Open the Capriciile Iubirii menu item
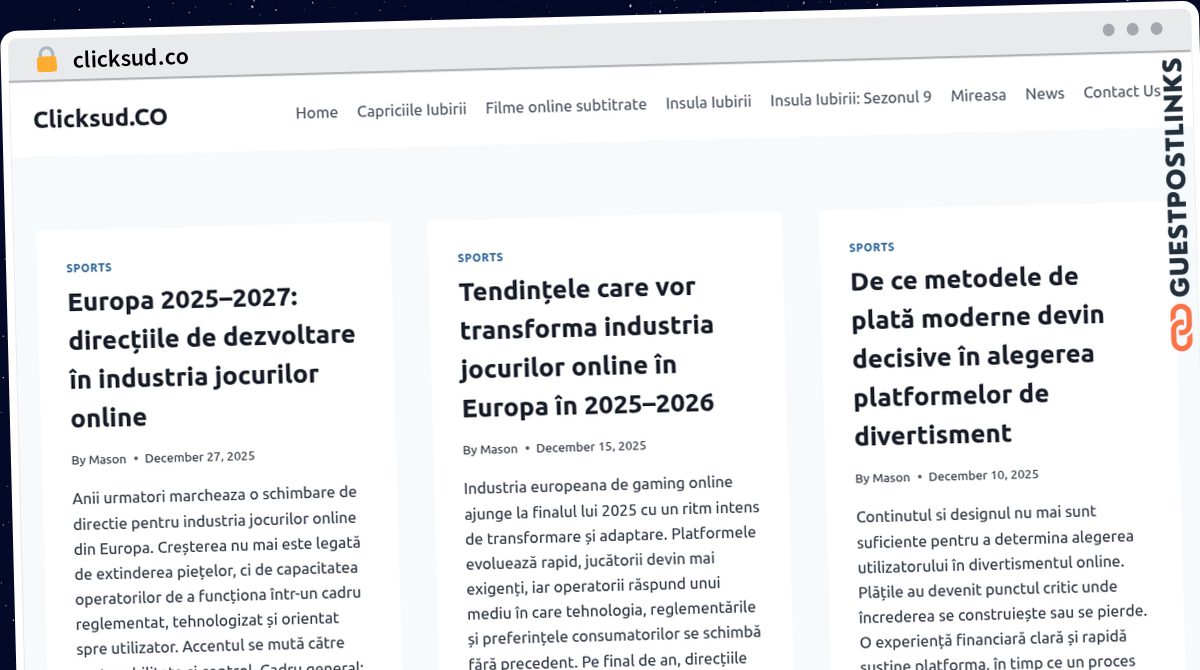Image resolution: width=1200 pixels, height=670 pixels. click(x=411, y=110)
